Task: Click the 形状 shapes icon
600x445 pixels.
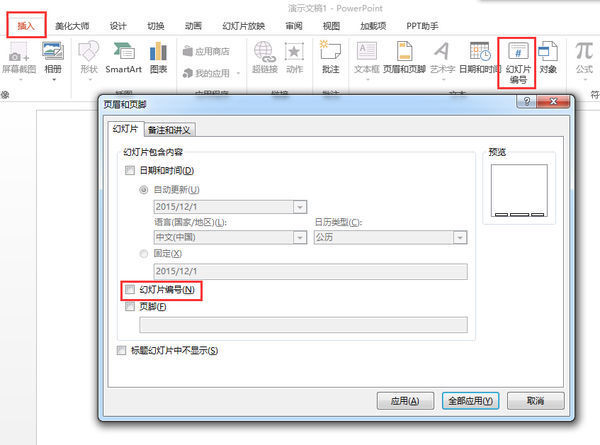Action: click(x=88, y=58)
